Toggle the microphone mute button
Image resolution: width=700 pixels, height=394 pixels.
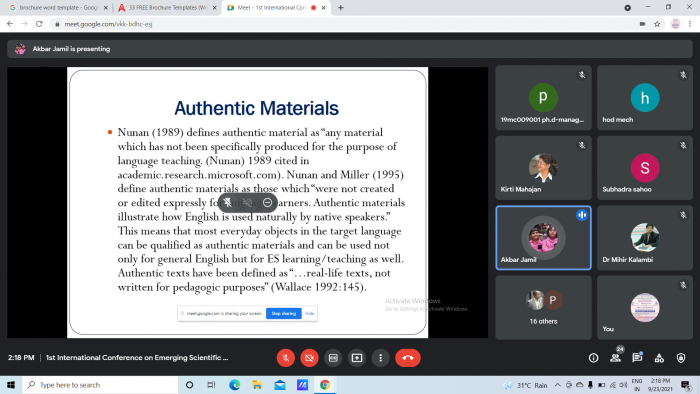click(x=286, y=358)
